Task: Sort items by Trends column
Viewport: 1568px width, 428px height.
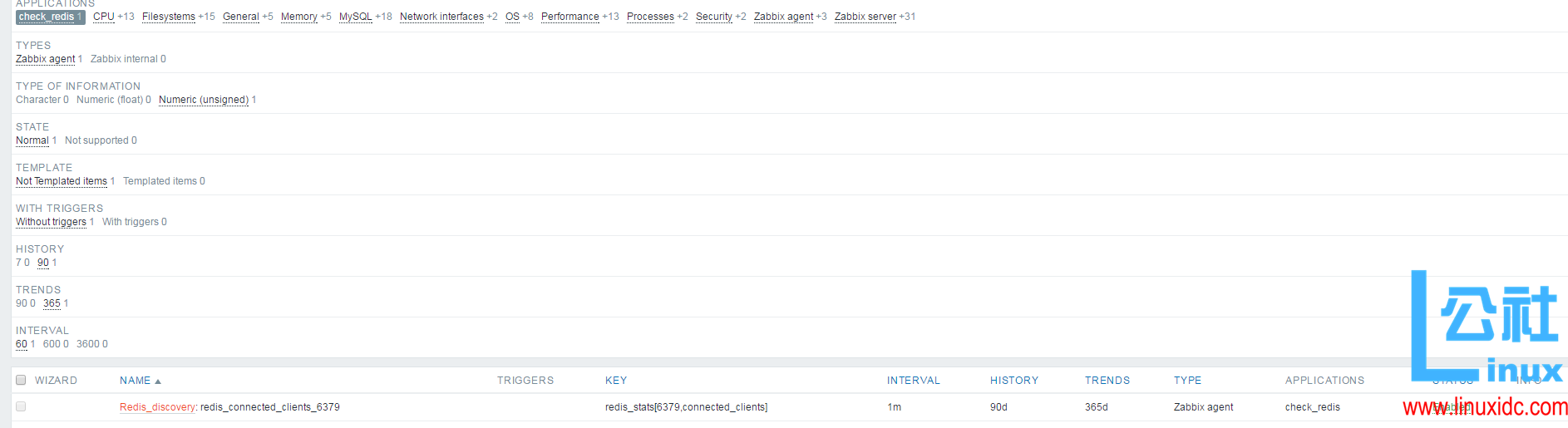Action: (x=1107, y=381)
